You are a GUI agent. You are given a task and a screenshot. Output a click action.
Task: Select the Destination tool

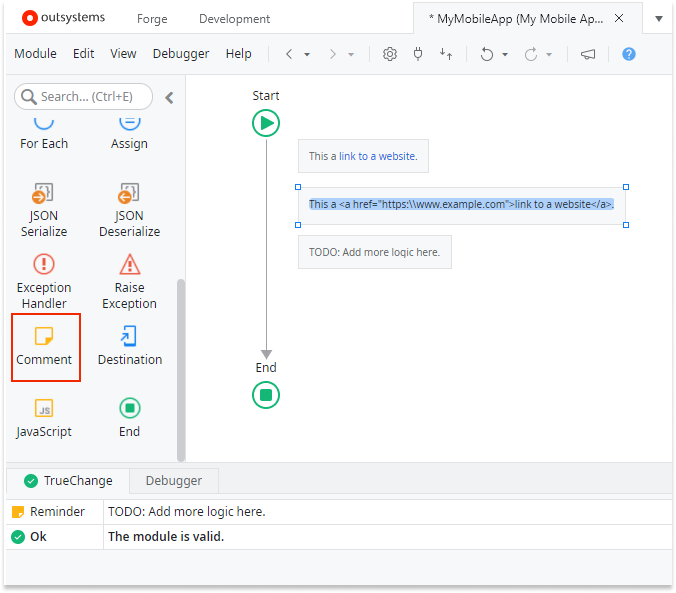click(129, 346)
